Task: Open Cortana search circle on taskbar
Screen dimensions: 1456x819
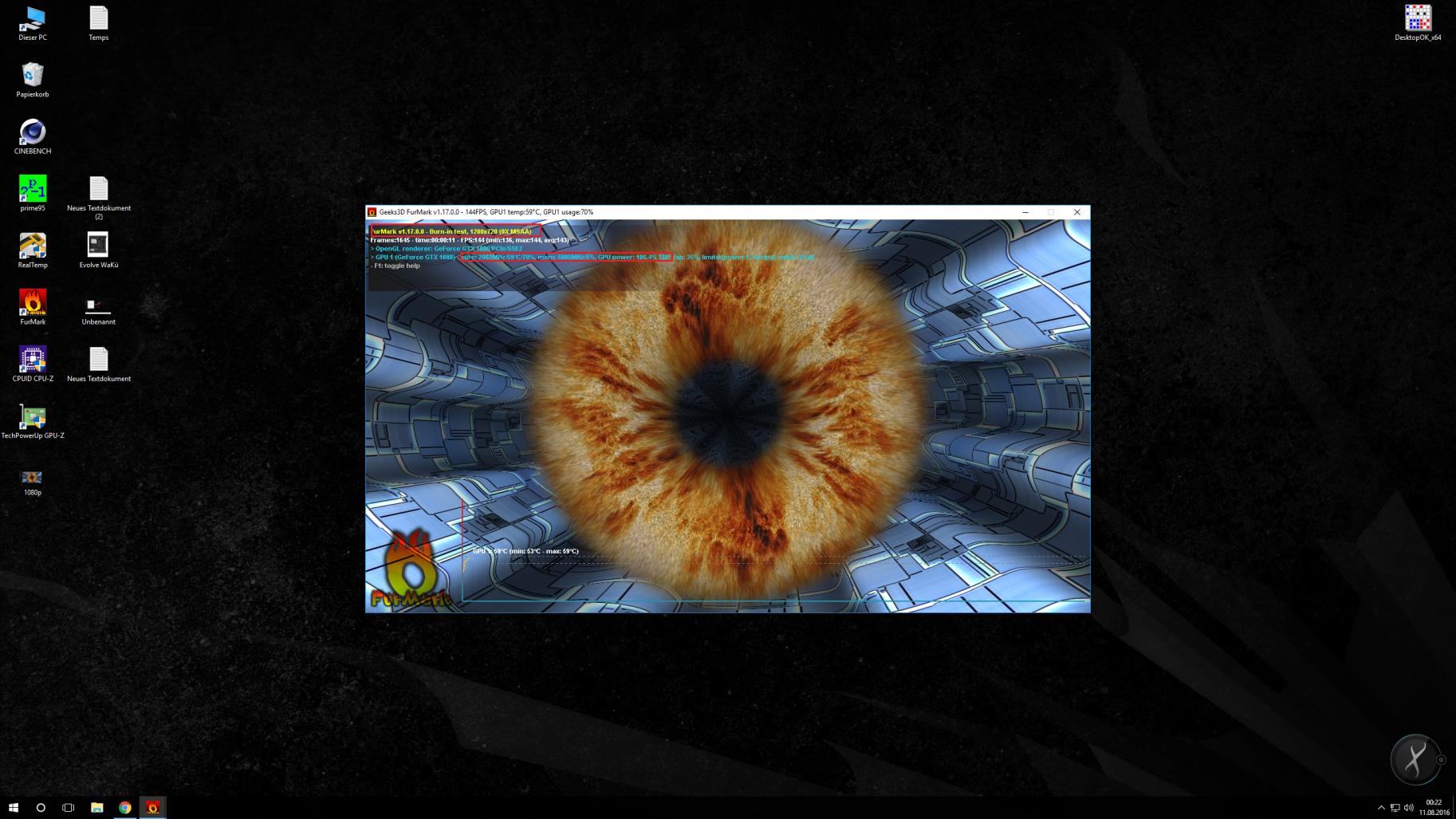Action: [41, 807]
